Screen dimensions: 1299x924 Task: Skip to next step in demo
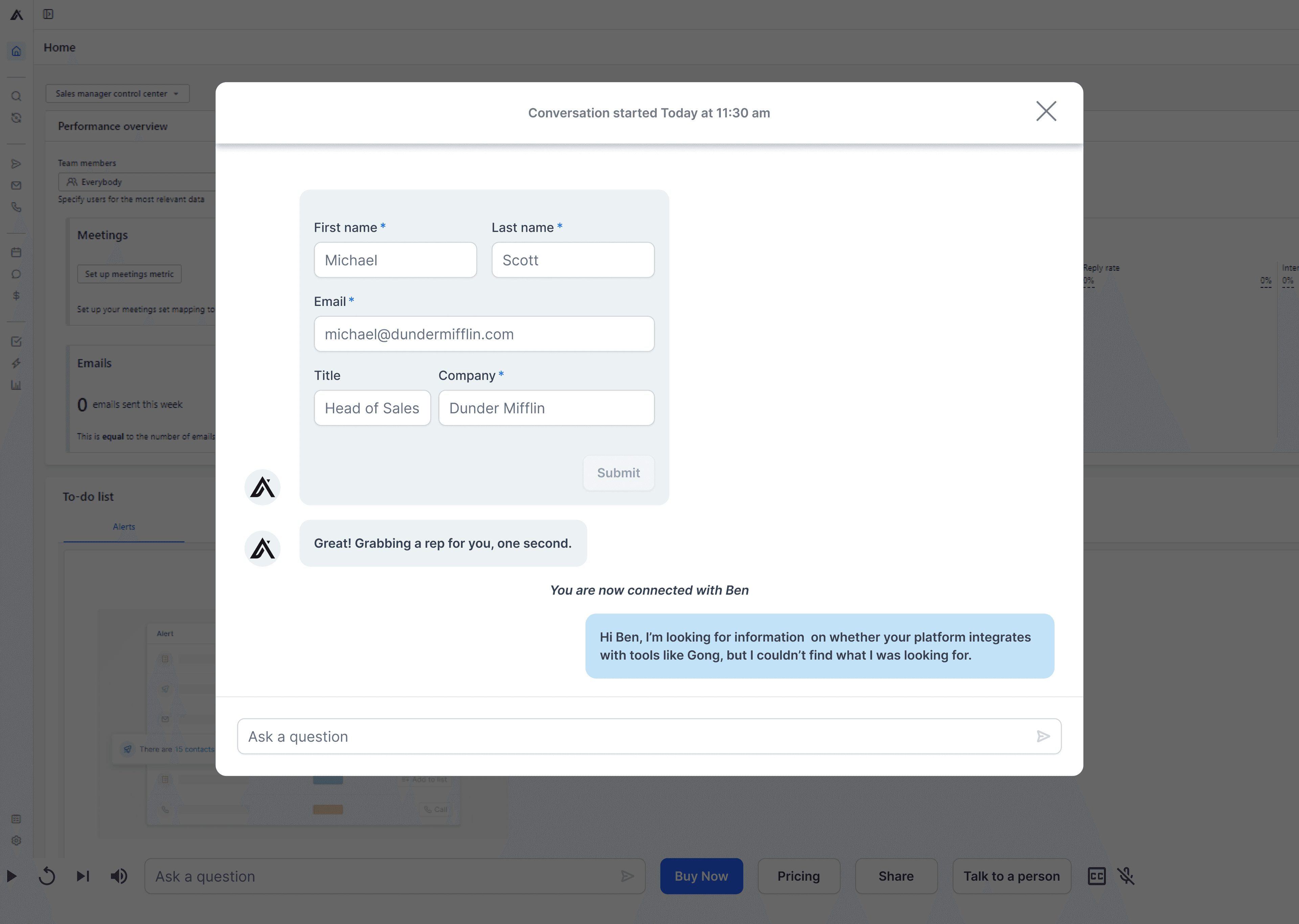tap(83, 876)
